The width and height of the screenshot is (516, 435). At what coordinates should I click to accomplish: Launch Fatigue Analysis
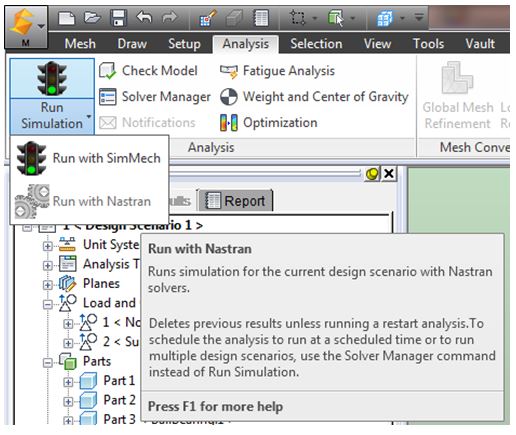[277, 71]
